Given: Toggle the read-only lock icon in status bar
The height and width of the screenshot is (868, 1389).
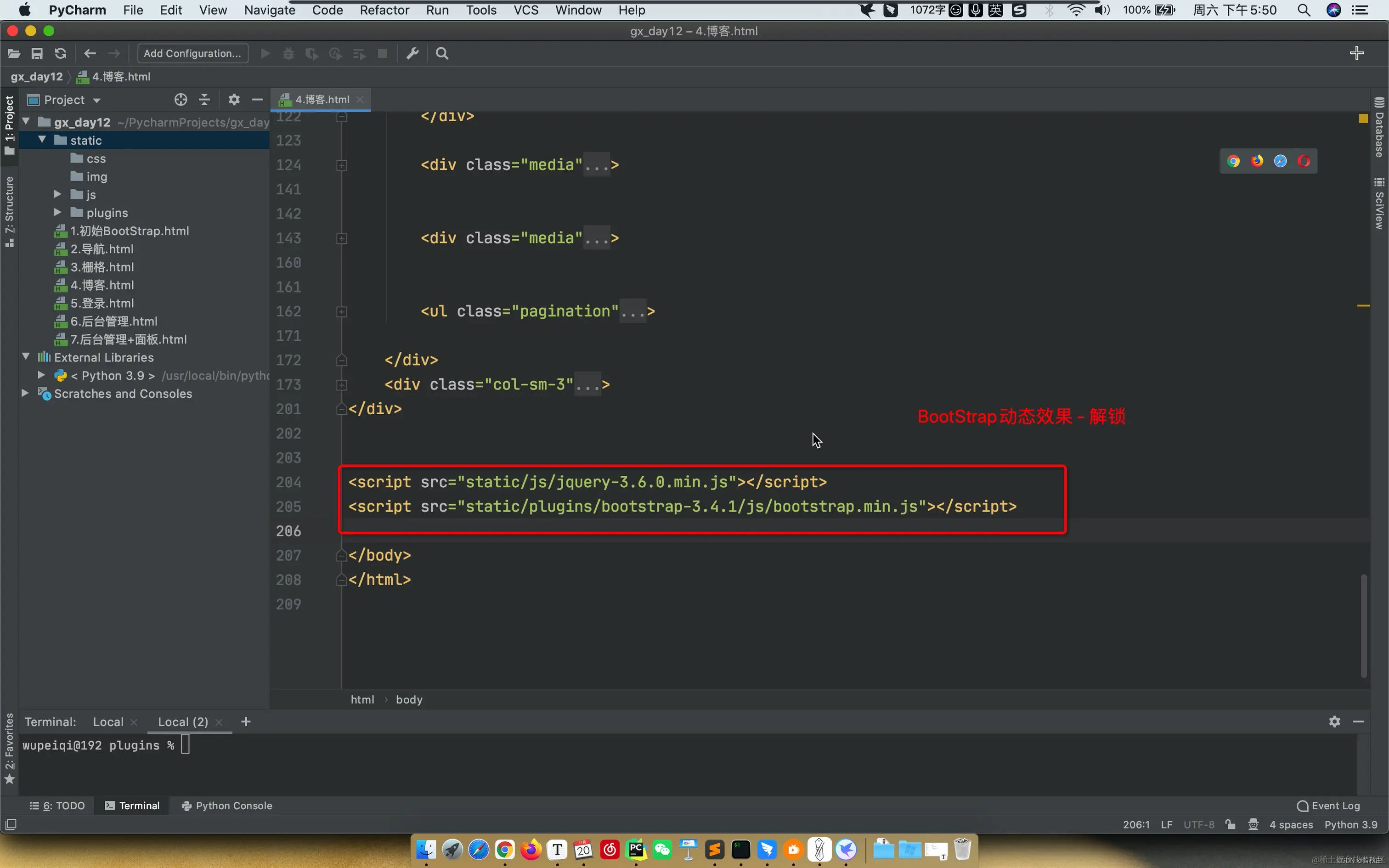Looking at the screenshot, I should [x=1230, y=824].
